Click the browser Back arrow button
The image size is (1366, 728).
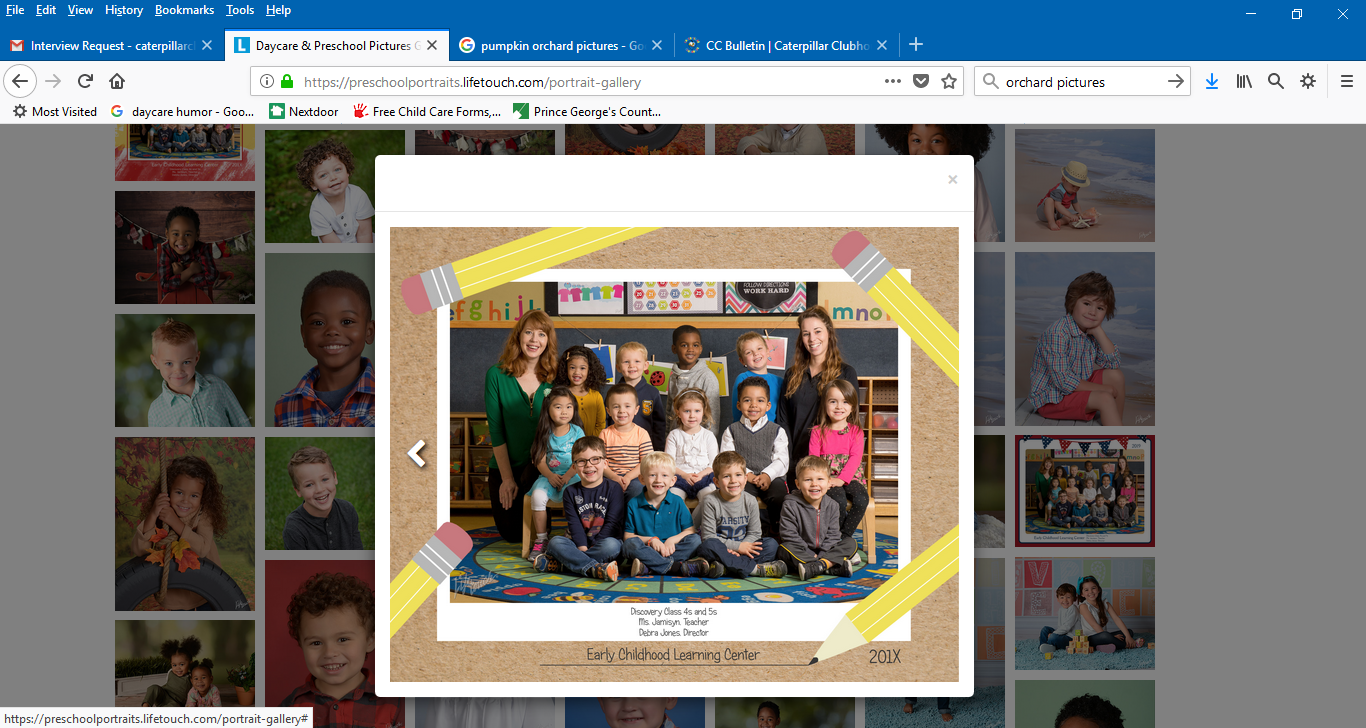pyautogui.click(x=20, y=82)
